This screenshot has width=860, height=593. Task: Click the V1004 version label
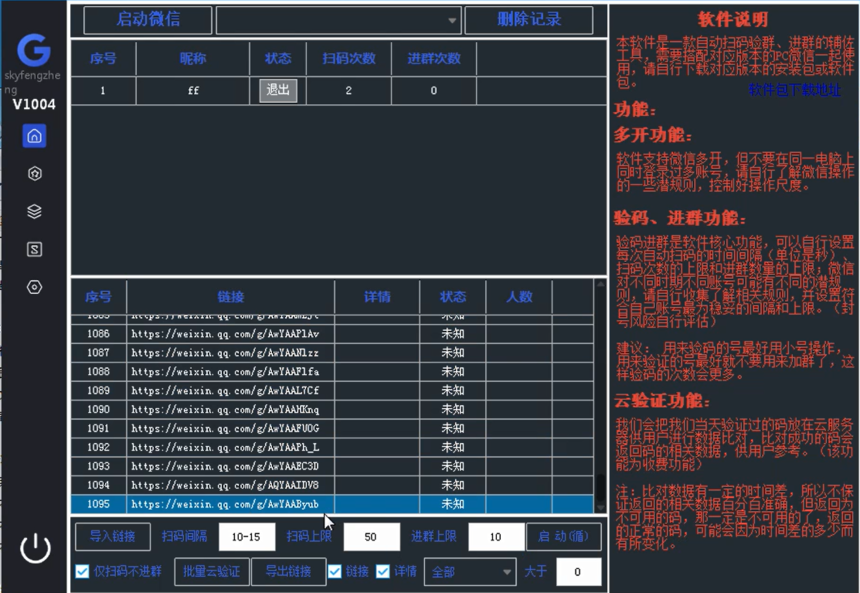[34, 104]
